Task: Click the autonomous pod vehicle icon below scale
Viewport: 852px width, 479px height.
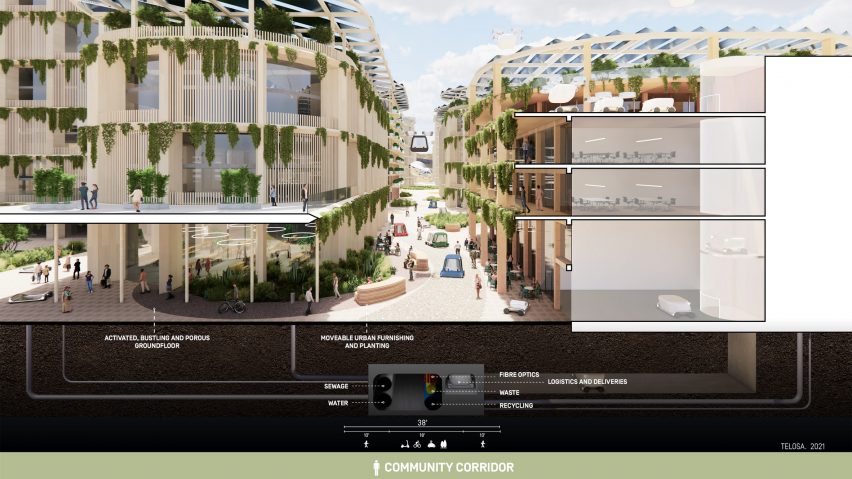Action: click(x=431, y=445)
